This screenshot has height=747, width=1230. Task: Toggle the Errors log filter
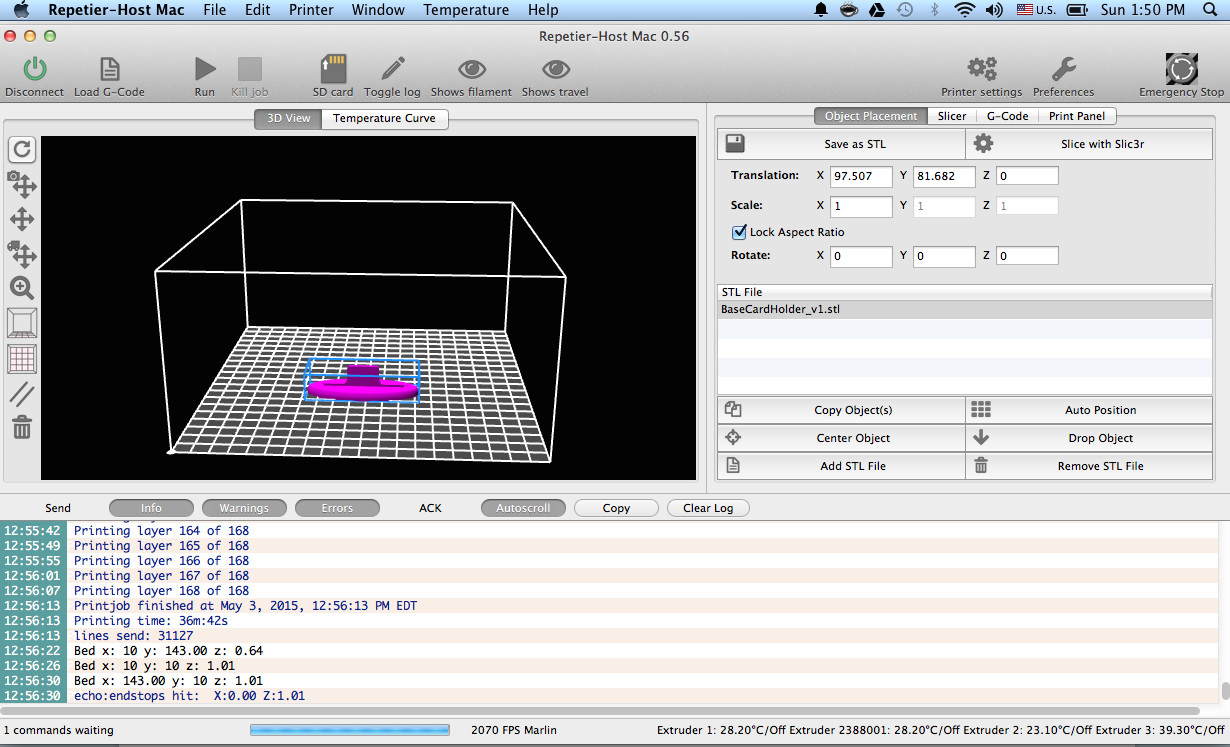tap(337, 508)
